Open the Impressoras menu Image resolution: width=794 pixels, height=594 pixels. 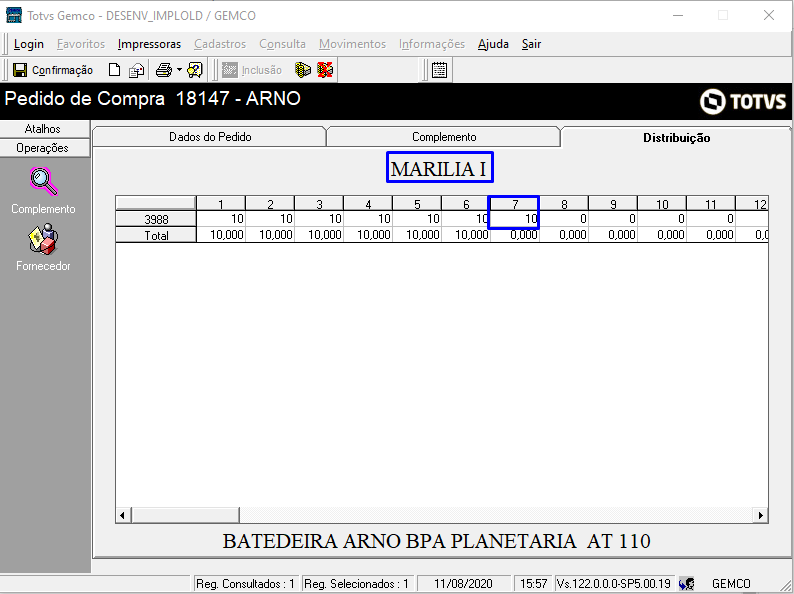pos(149,44)
